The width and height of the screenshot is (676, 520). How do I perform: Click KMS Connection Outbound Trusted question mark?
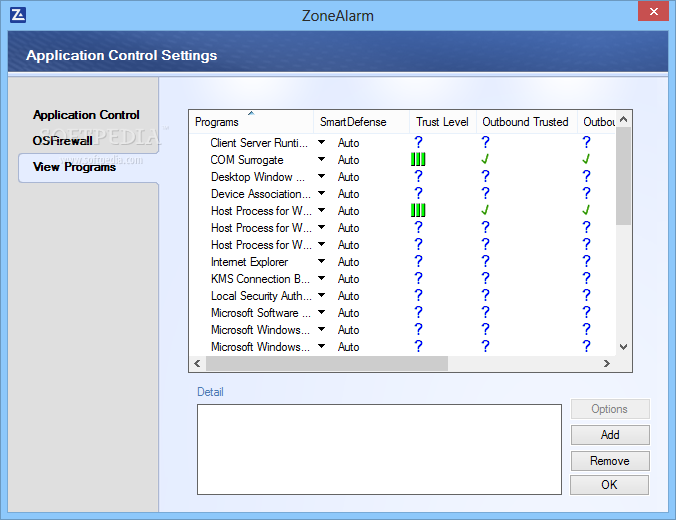pyautogui.click(x=485, y=279)
